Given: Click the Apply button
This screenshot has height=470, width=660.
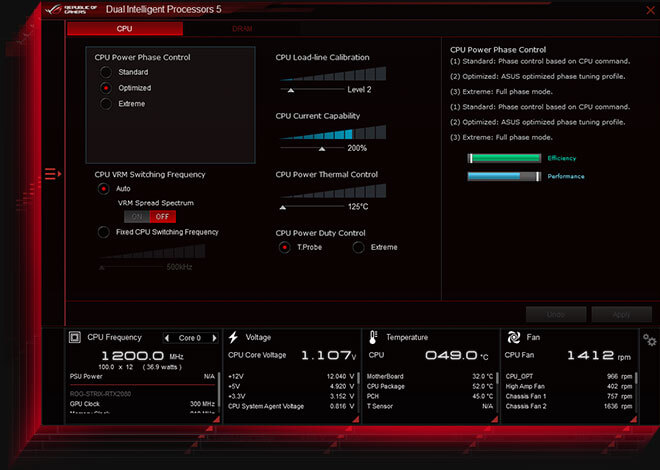Looking at the screenshot, I should point(621,315).
